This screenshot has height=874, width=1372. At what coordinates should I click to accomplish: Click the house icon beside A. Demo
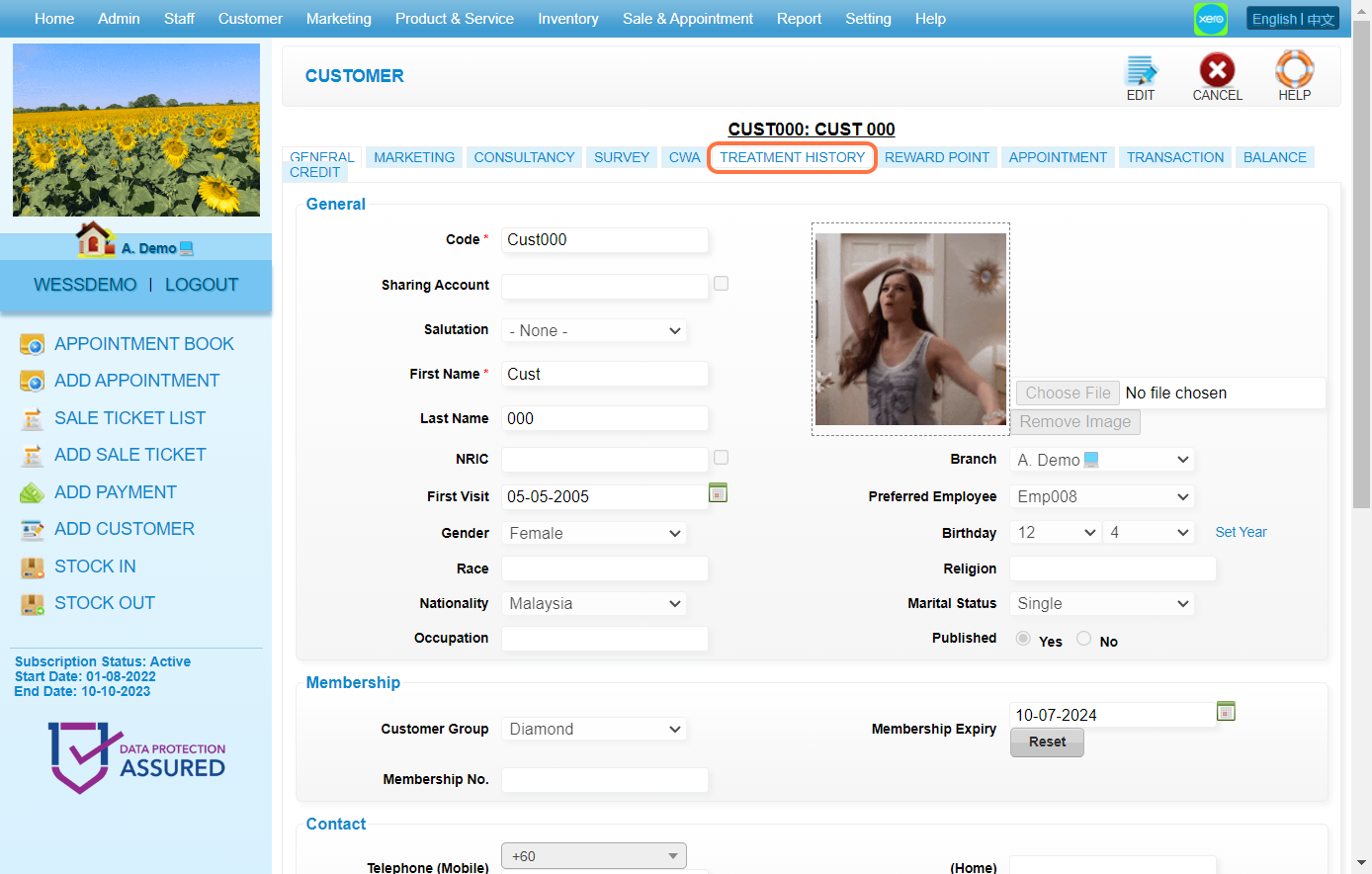[95, 238]
